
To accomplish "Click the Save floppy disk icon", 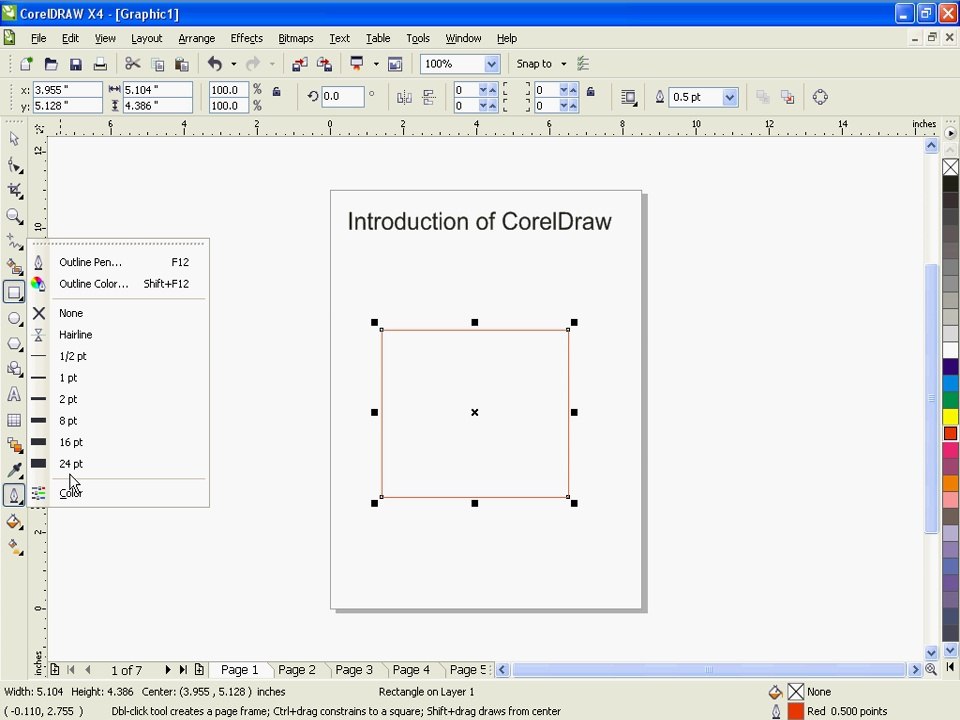I will (x=75, y=64).
